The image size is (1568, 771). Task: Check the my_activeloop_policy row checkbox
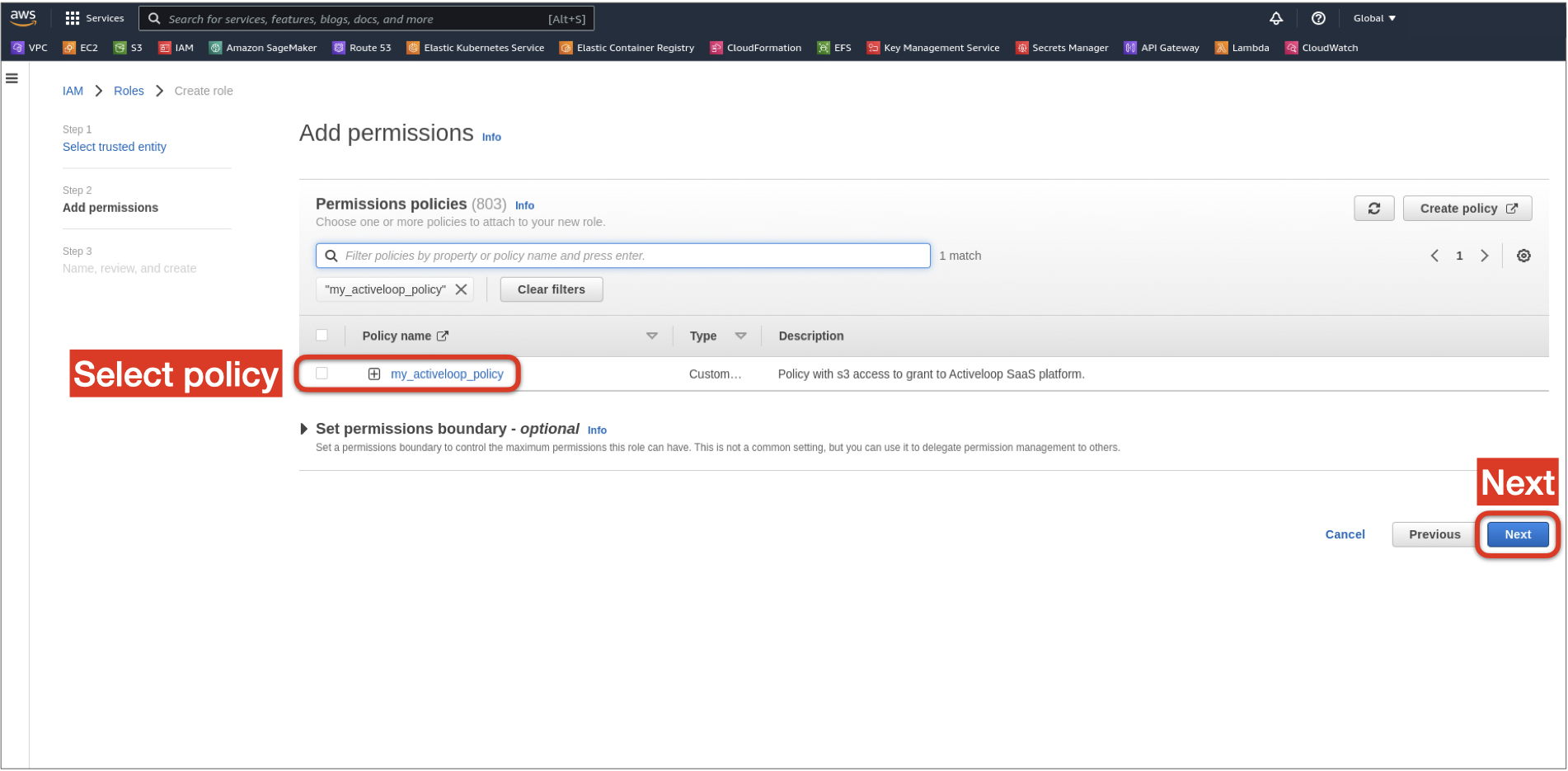pyautogui.click(x=322, y=374)
